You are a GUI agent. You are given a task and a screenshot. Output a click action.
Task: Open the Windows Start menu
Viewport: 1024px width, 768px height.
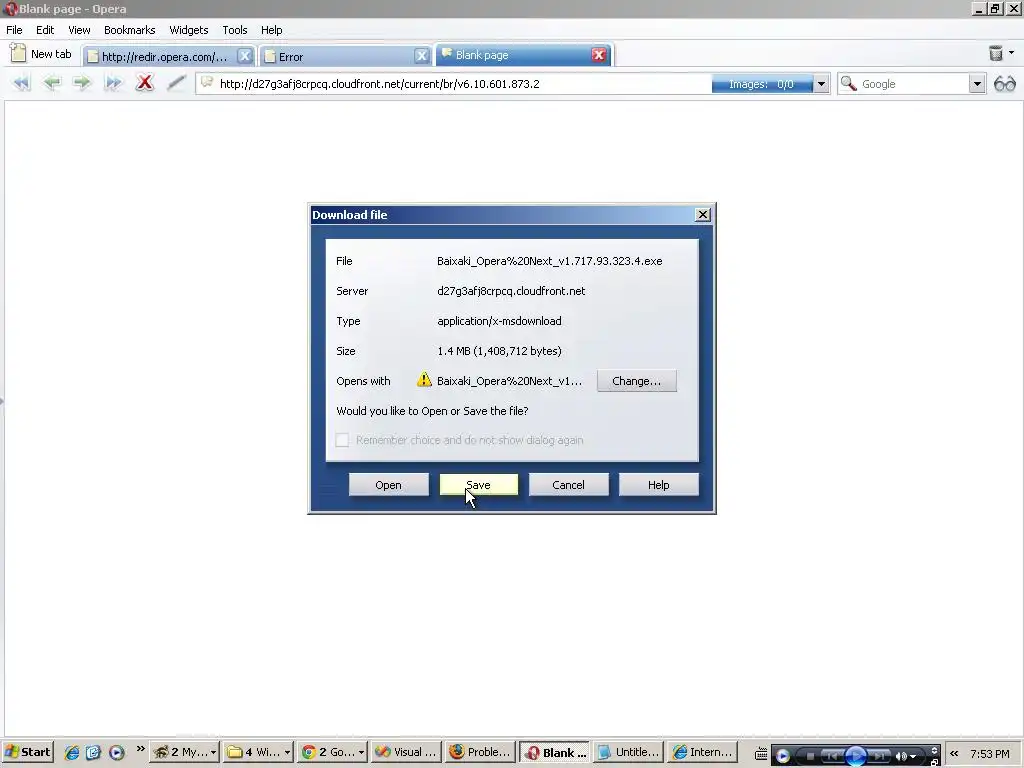27,752
